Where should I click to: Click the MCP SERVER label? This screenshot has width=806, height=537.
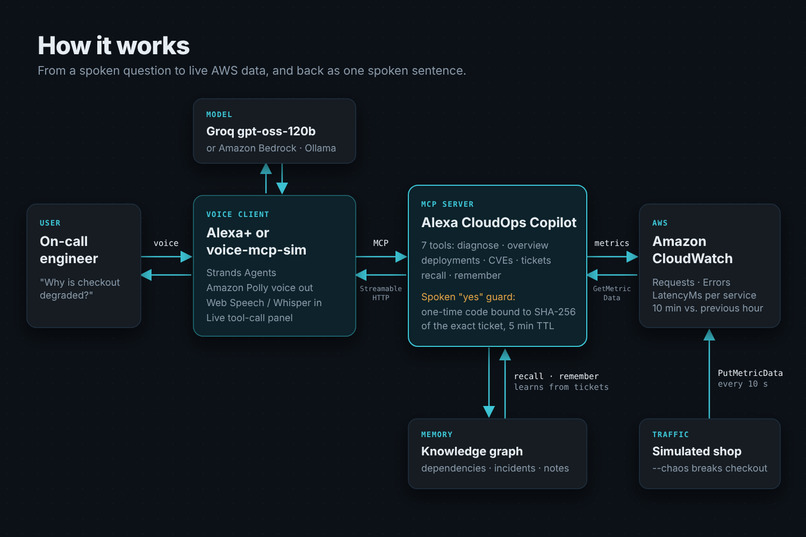pos(447,204)
